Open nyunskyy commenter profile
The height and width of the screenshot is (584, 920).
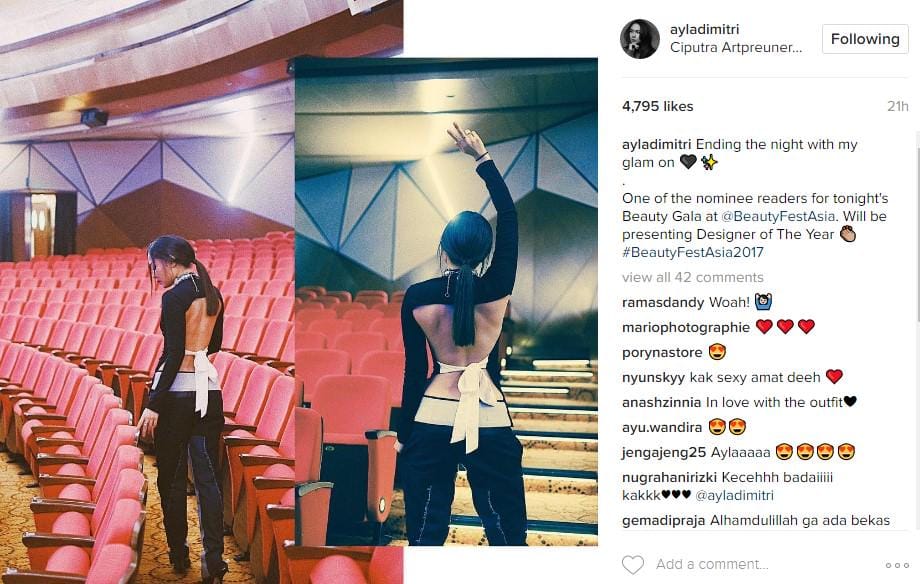[x=653, y=377]
